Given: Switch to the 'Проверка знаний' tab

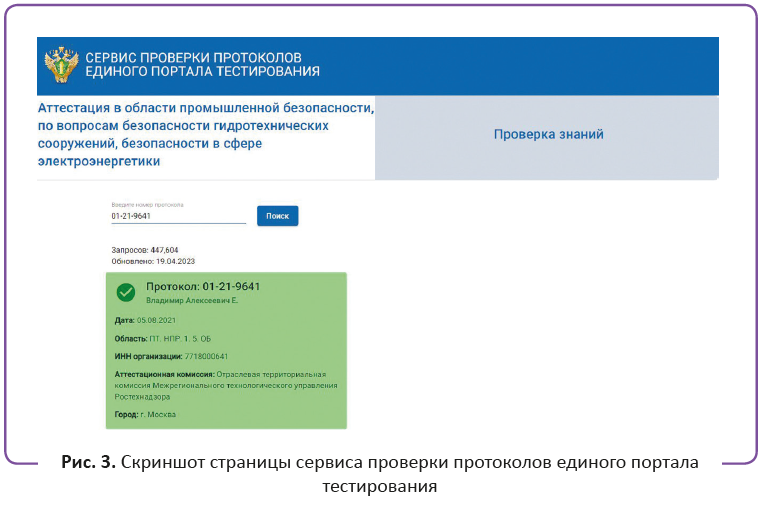Looking at the screenshot, I should [x=548, y=134].
